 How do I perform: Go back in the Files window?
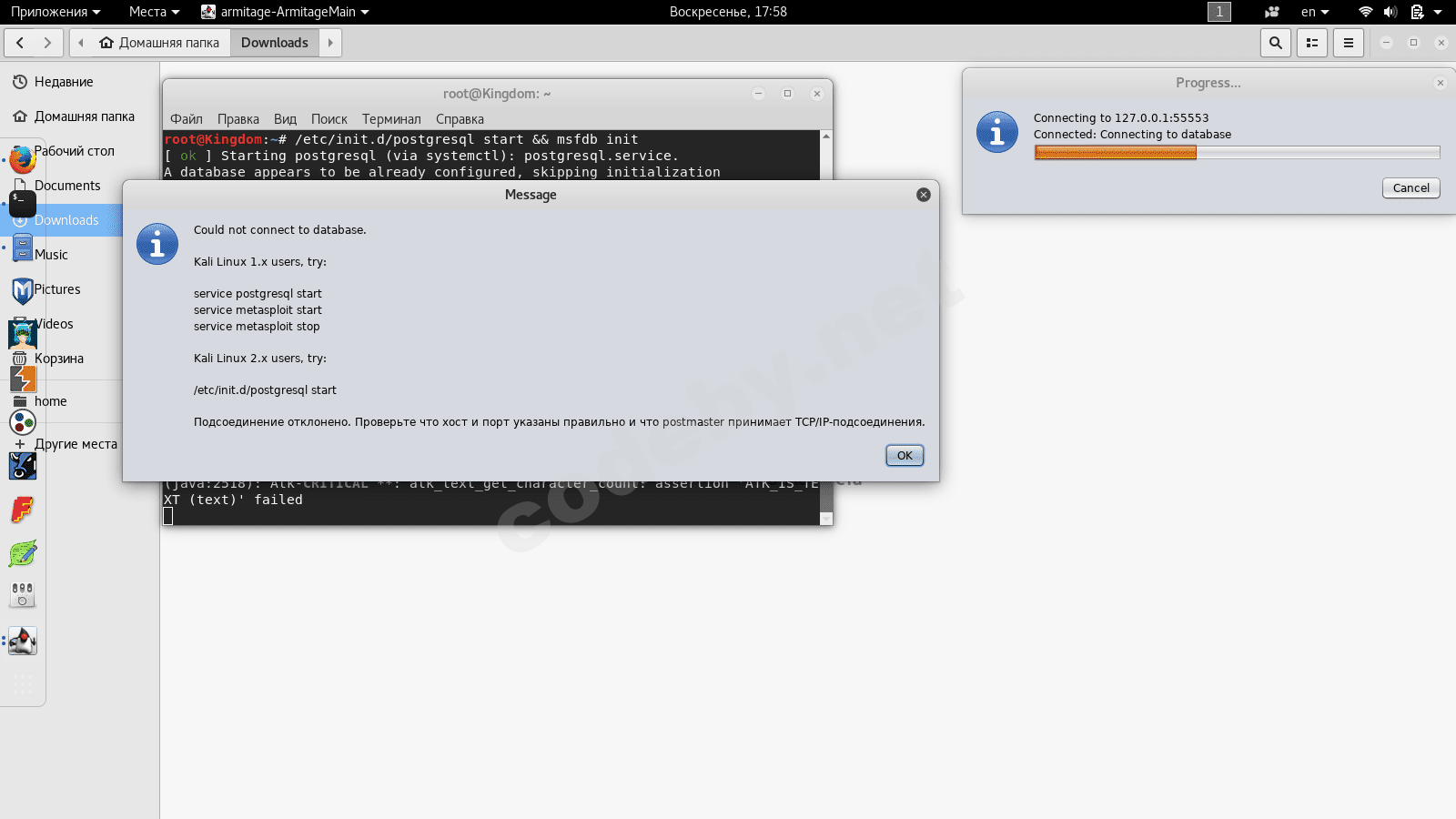point(20,43)
